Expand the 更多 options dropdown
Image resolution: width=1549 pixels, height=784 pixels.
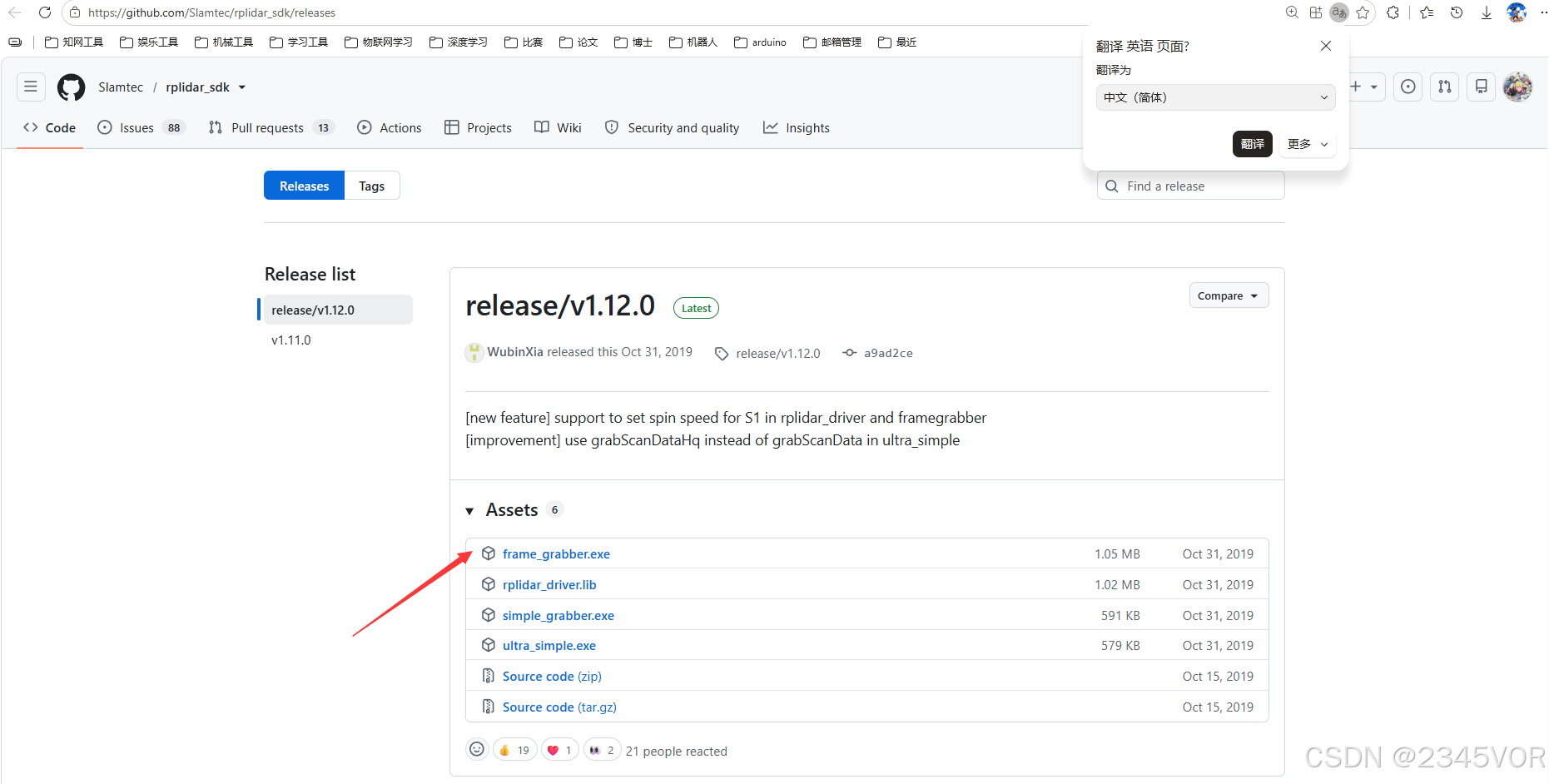[x=1307, y=144]
